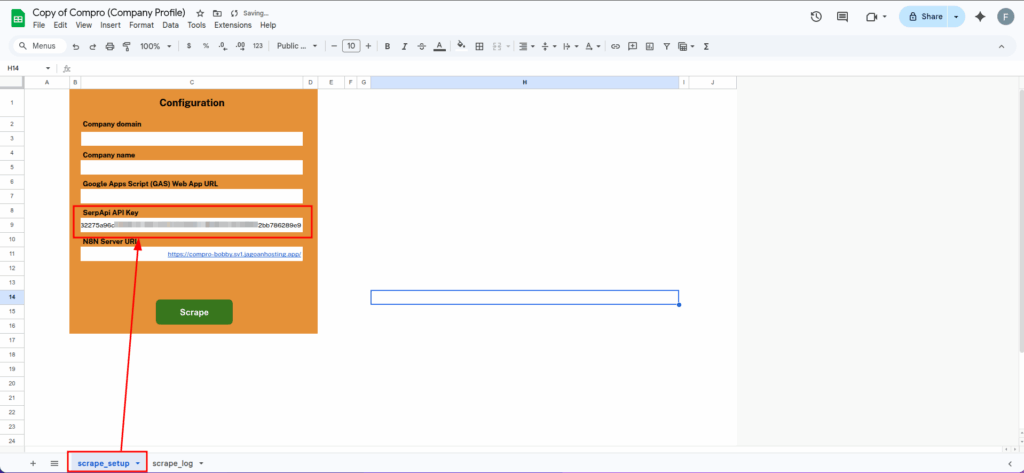Switch to the scrape_log sheet tab
Screen dimensions: 1024x473
point(176,463)
